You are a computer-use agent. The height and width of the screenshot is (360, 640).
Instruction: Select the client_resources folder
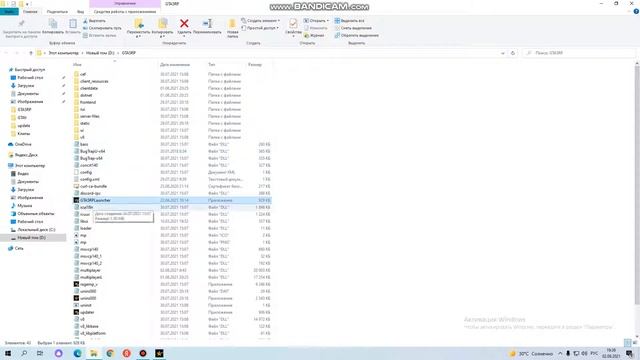click(x=94, y=81)
